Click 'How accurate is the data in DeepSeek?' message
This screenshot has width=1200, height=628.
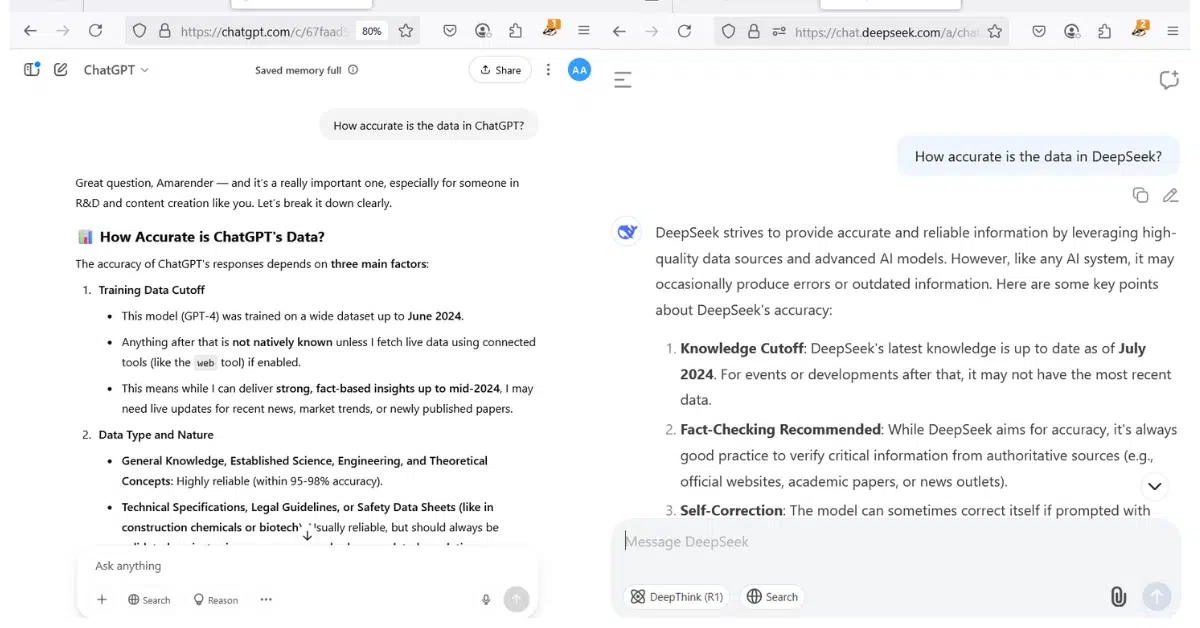point(1038,156)
